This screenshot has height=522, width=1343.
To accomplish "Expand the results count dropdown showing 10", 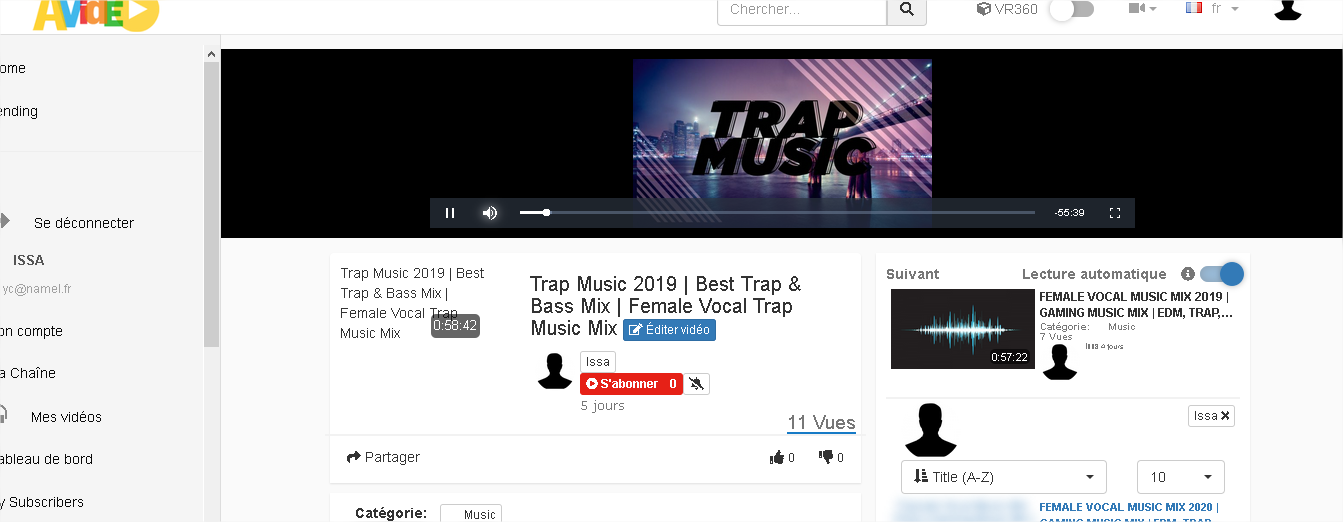I will (x=1181, y=477).
